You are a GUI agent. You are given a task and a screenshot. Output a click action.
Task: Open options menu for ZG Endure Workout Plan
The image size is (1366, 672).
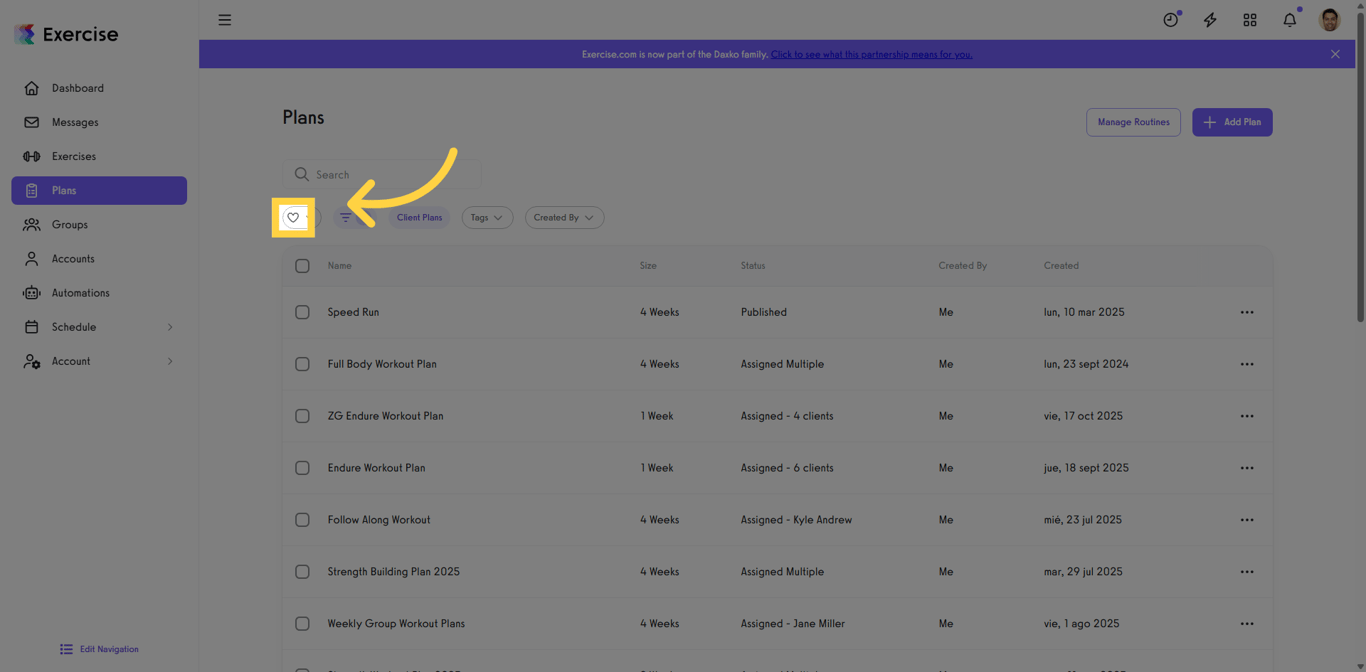[x=1247, y=416]
